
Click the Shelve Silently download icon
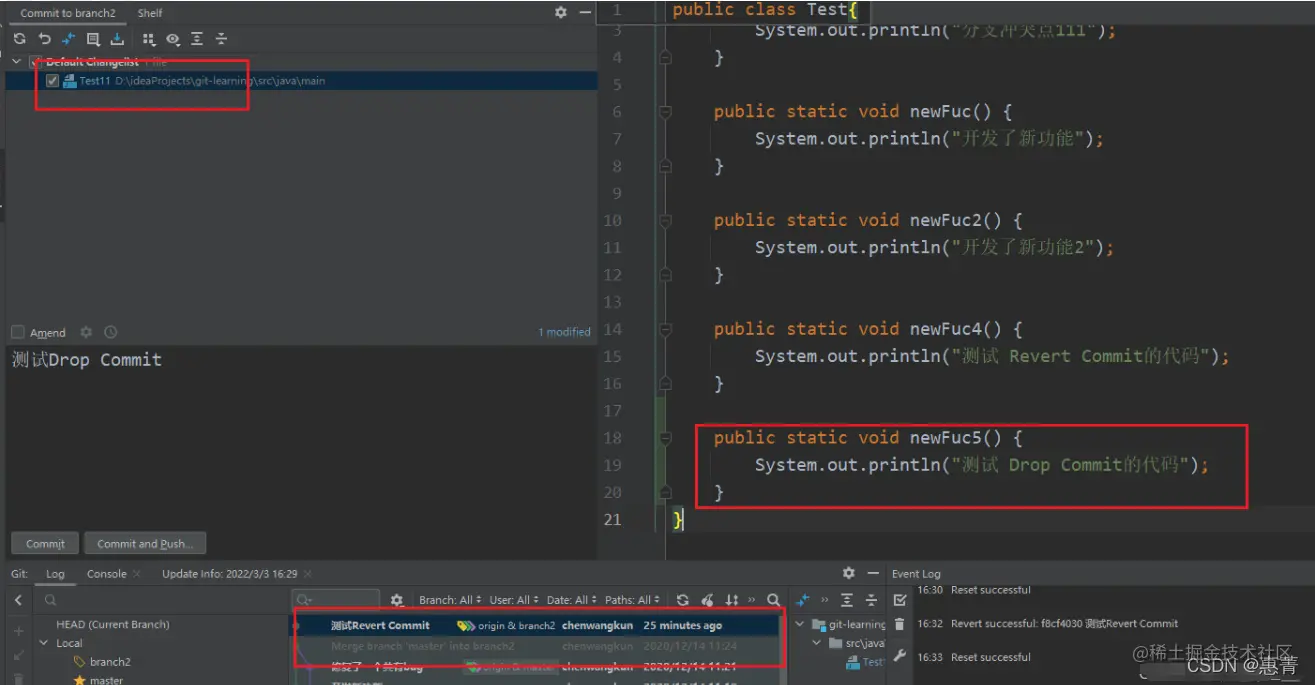[x=117, y=39]
